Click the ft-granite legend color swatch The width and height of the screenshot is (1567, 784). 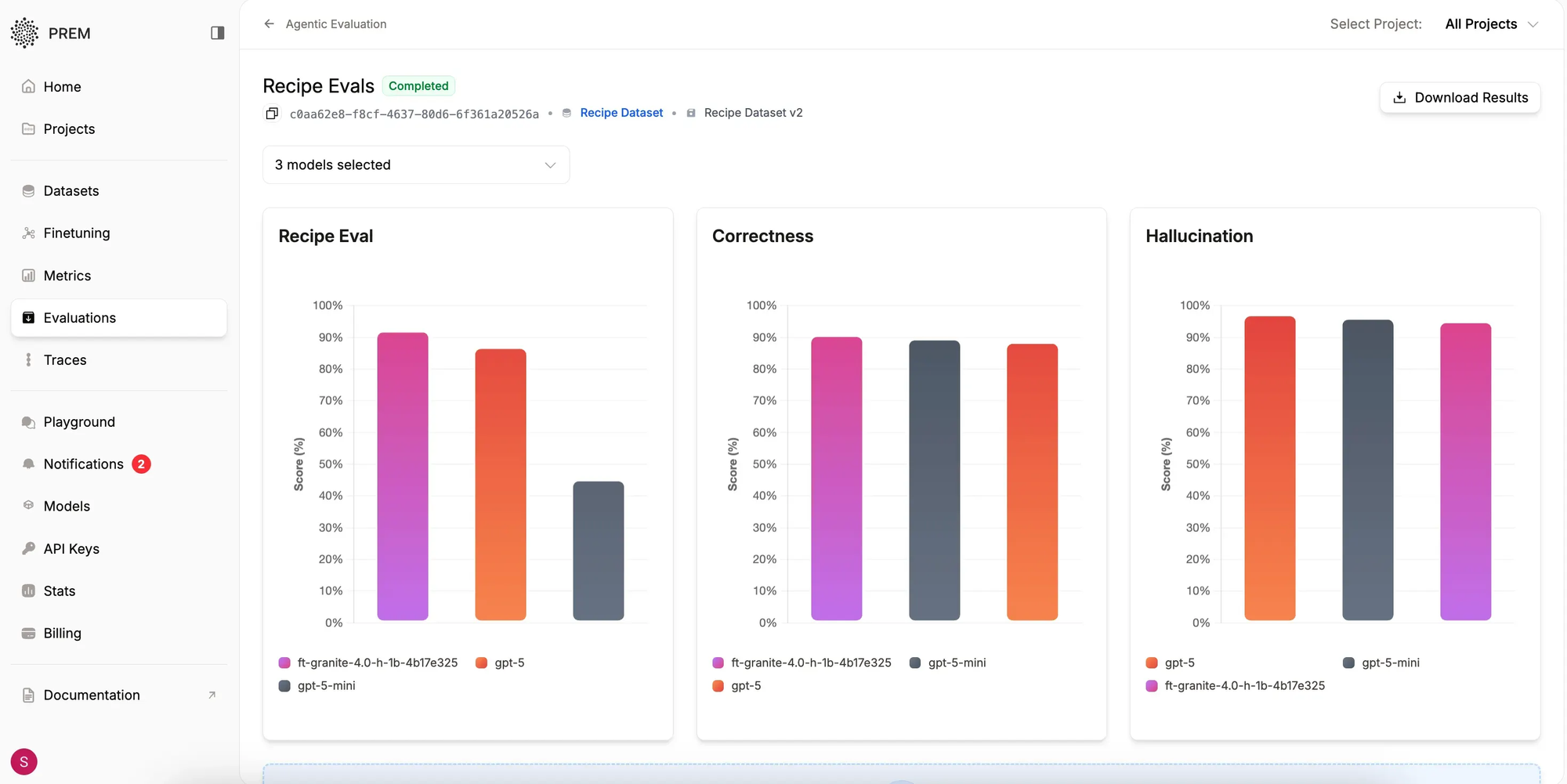point(283,662)
